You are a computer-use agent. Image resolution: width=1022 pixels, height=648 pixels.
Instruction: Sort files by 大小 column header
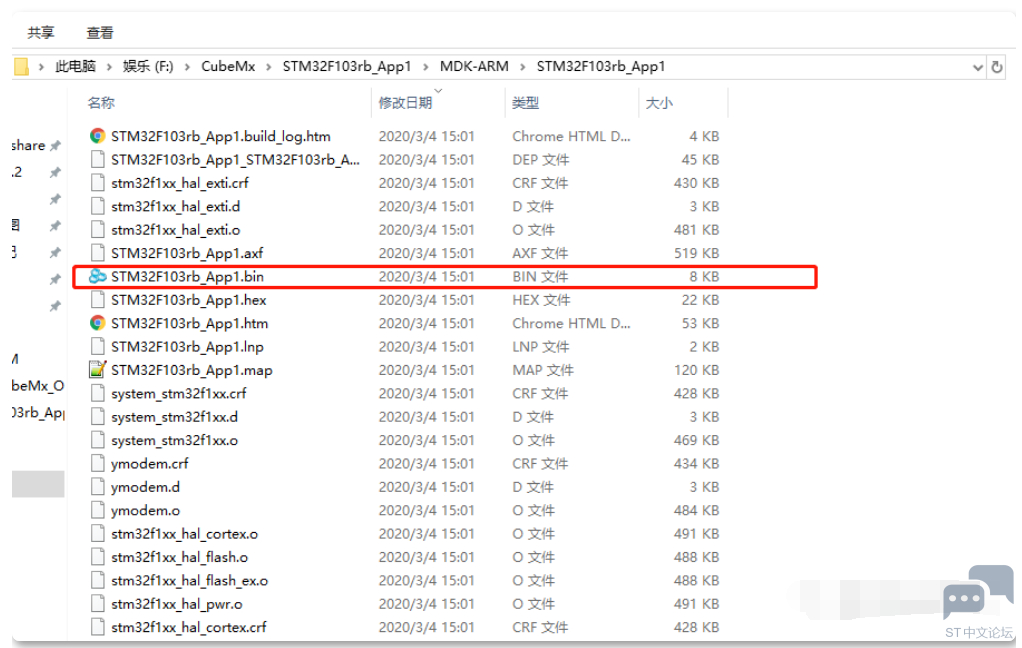coord(659,103)
